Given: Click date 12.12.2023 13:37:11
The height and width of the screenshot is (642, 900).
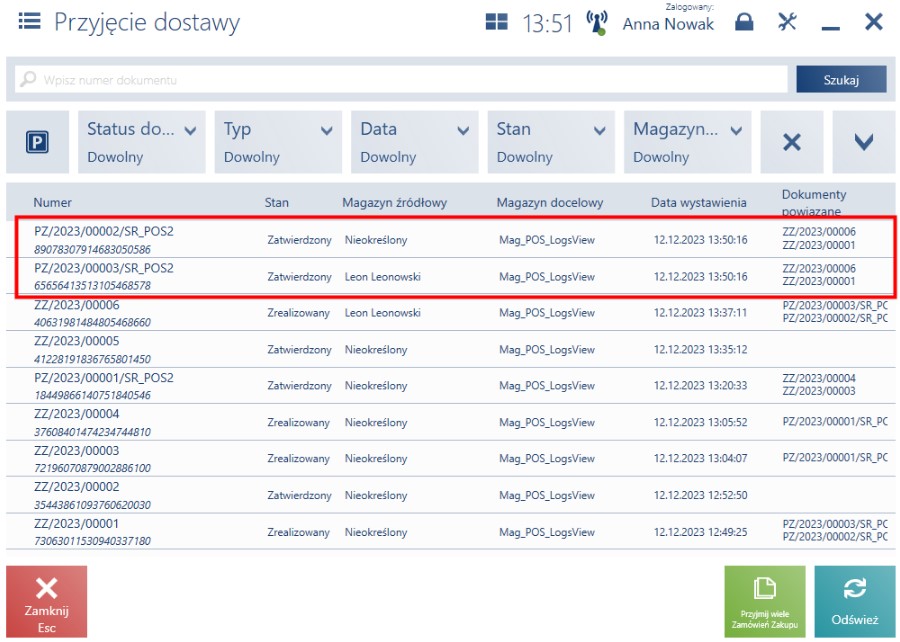Looking at the screenshot, I should pos(700,313).
